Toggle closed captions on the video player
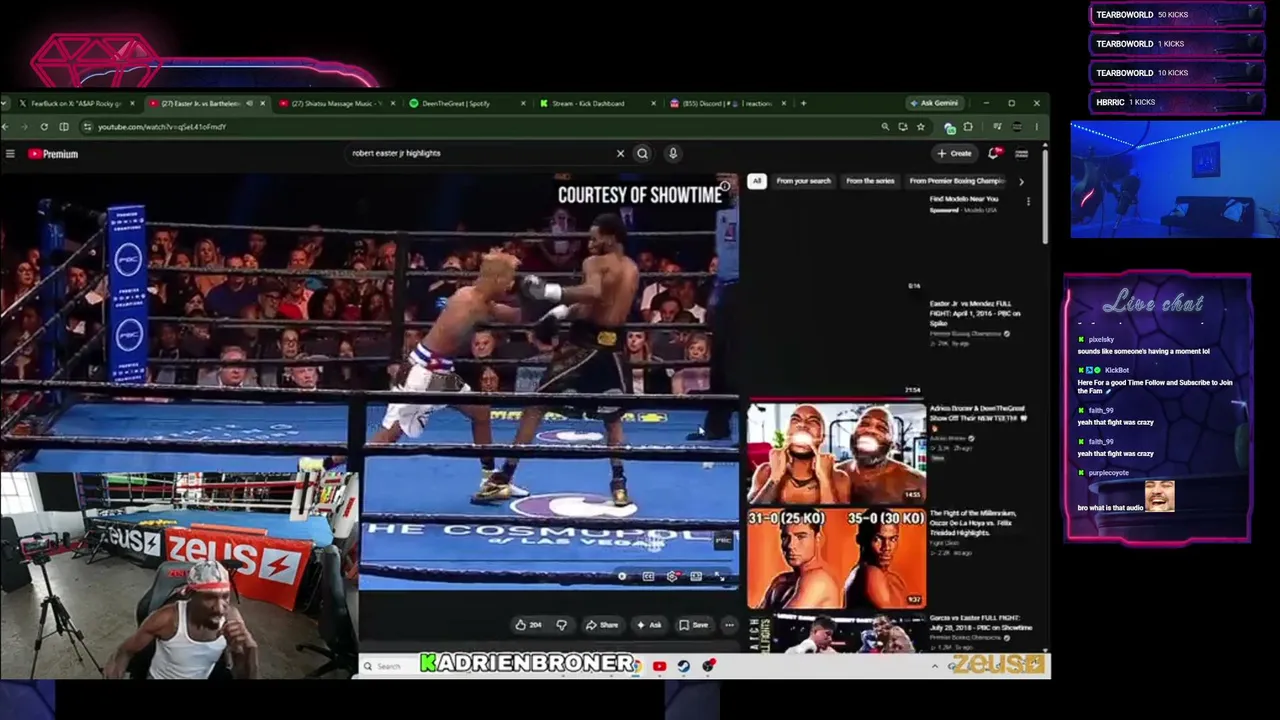The height and width of the screenshot is (720, 1280). (x=648, y=577)
